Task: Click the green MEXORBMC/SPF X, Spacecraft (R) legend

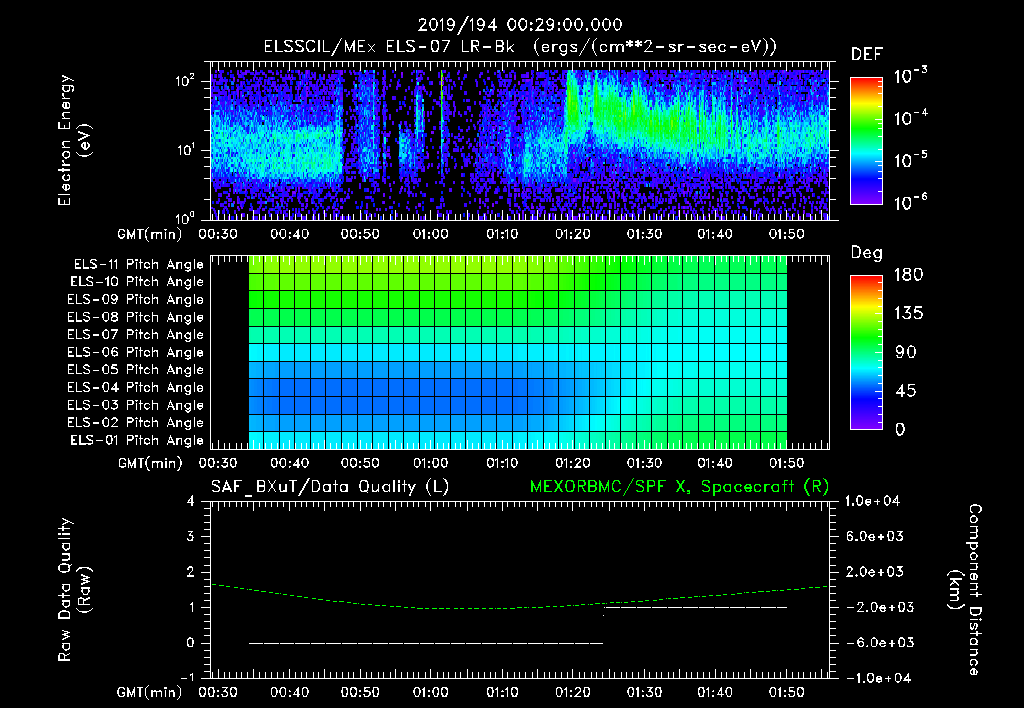Action: pyautogui.click(x=679, y=487)
